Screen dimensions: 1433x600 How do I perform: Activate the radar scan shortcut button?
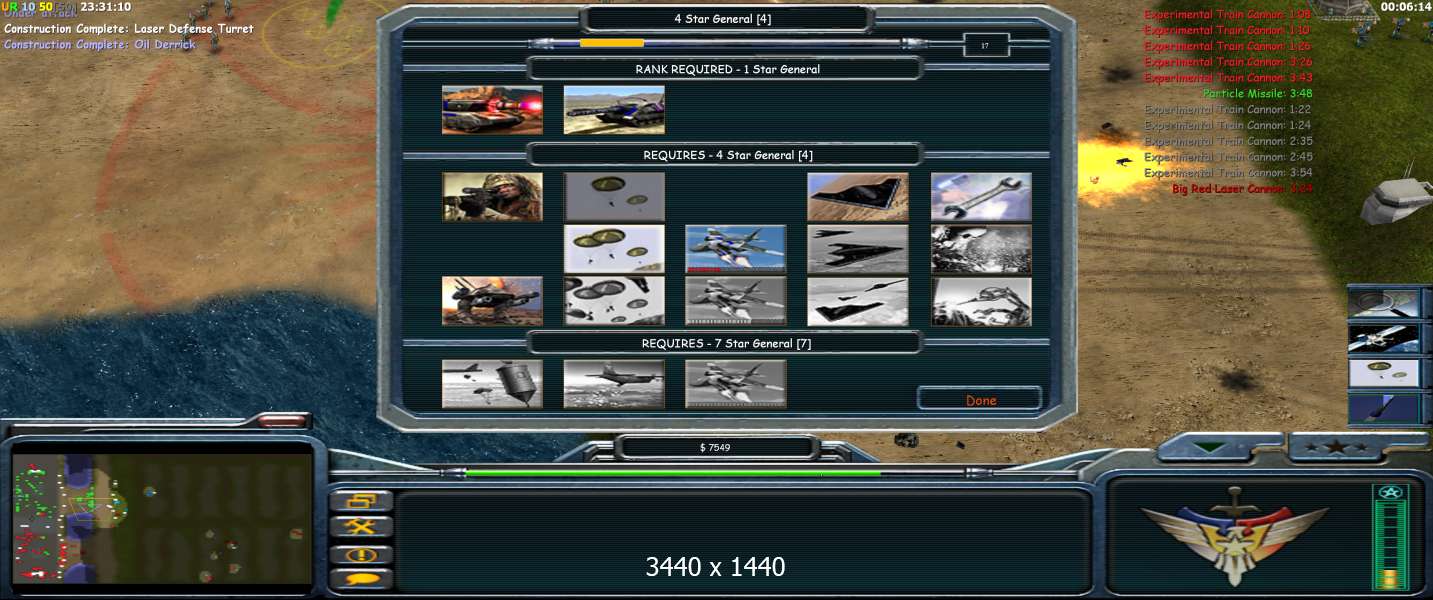[1384, 303]
